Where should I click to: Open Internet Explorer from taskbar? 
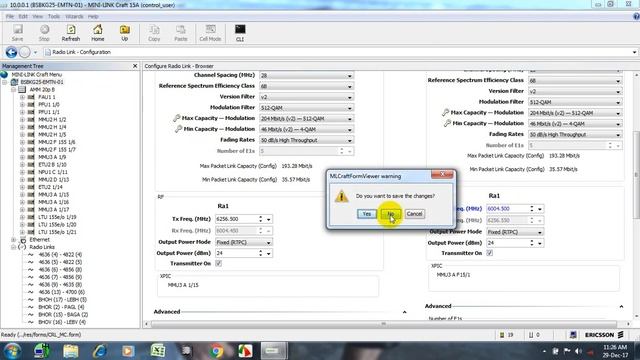99,351
